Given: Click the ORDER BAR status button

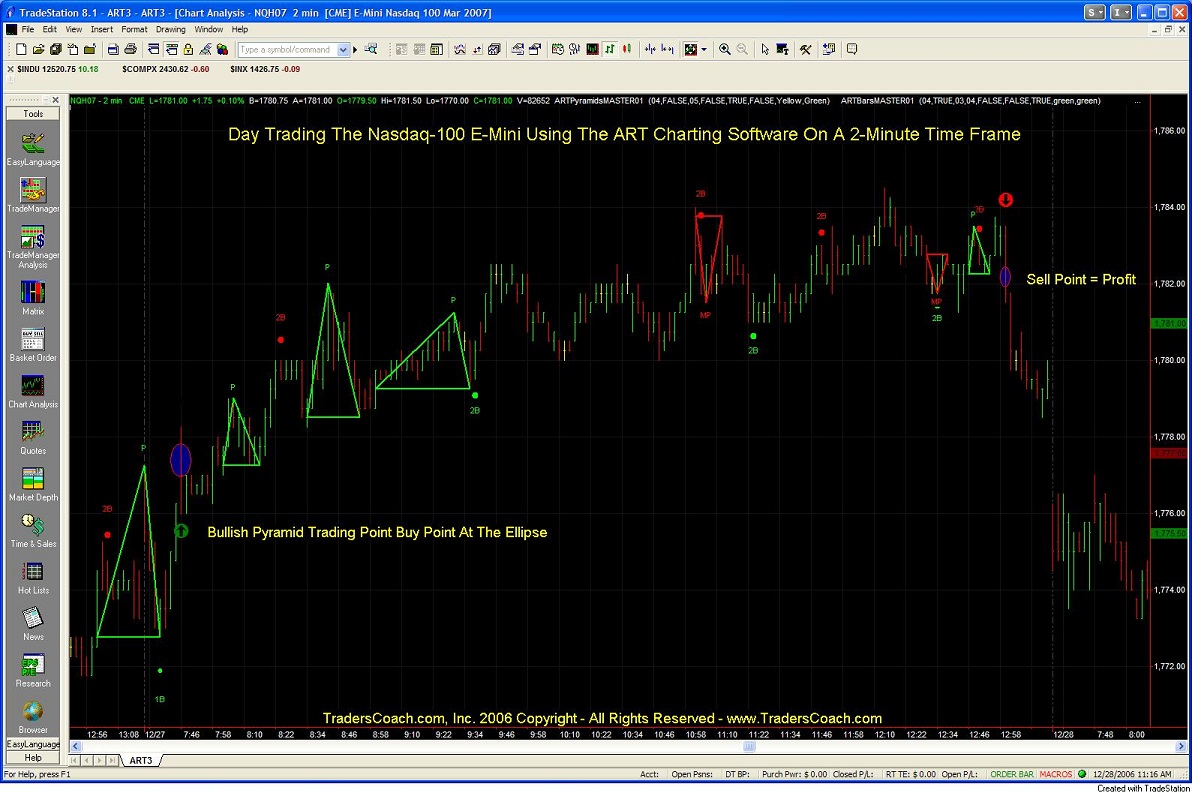Looking at the screenshot, I should [x=1011, y=774].
